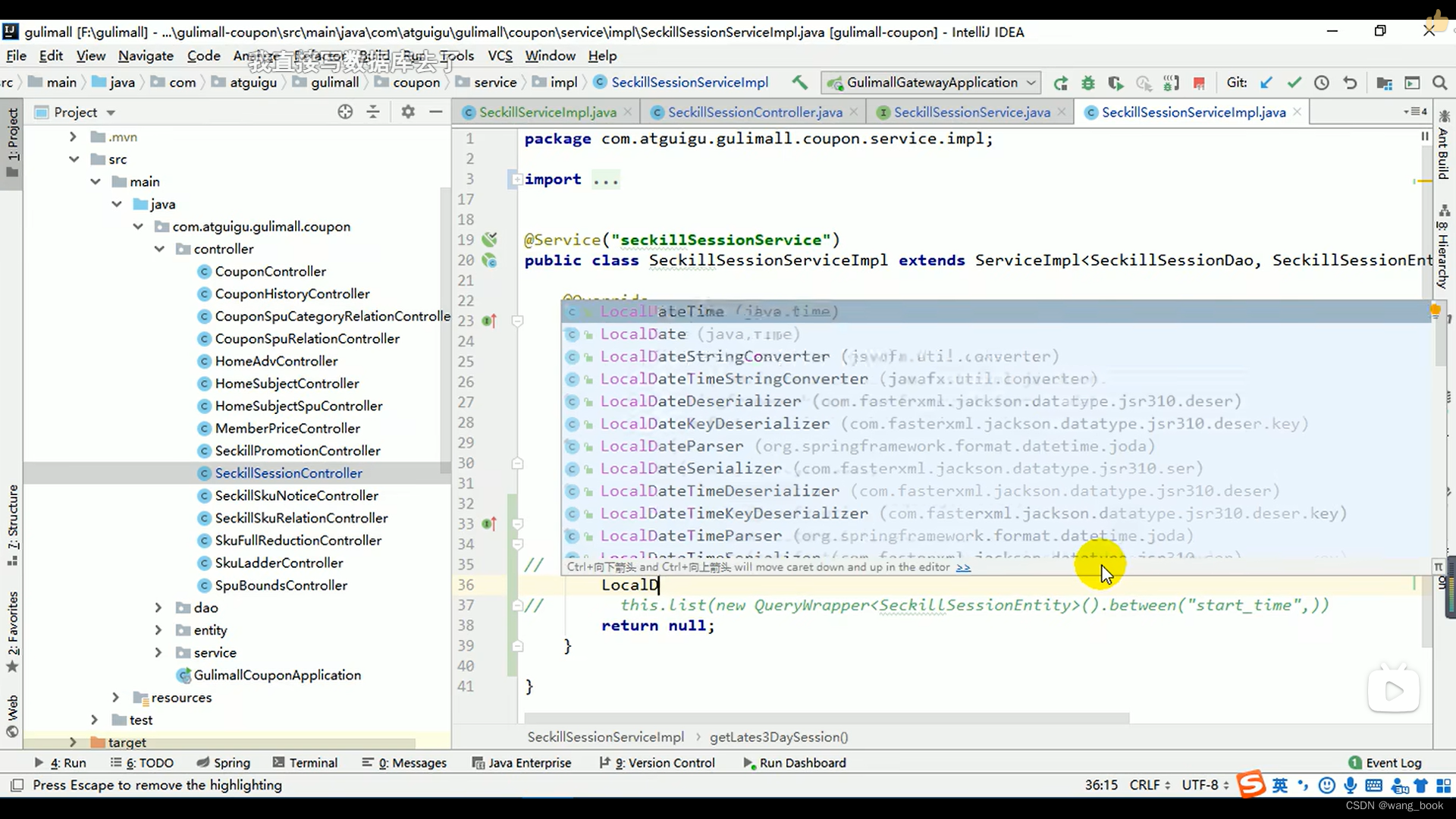Image resolution: width=1456 pixels, height=819 pixels.
Task: Click locate current file crosshair icon
Action: [345, 112]
